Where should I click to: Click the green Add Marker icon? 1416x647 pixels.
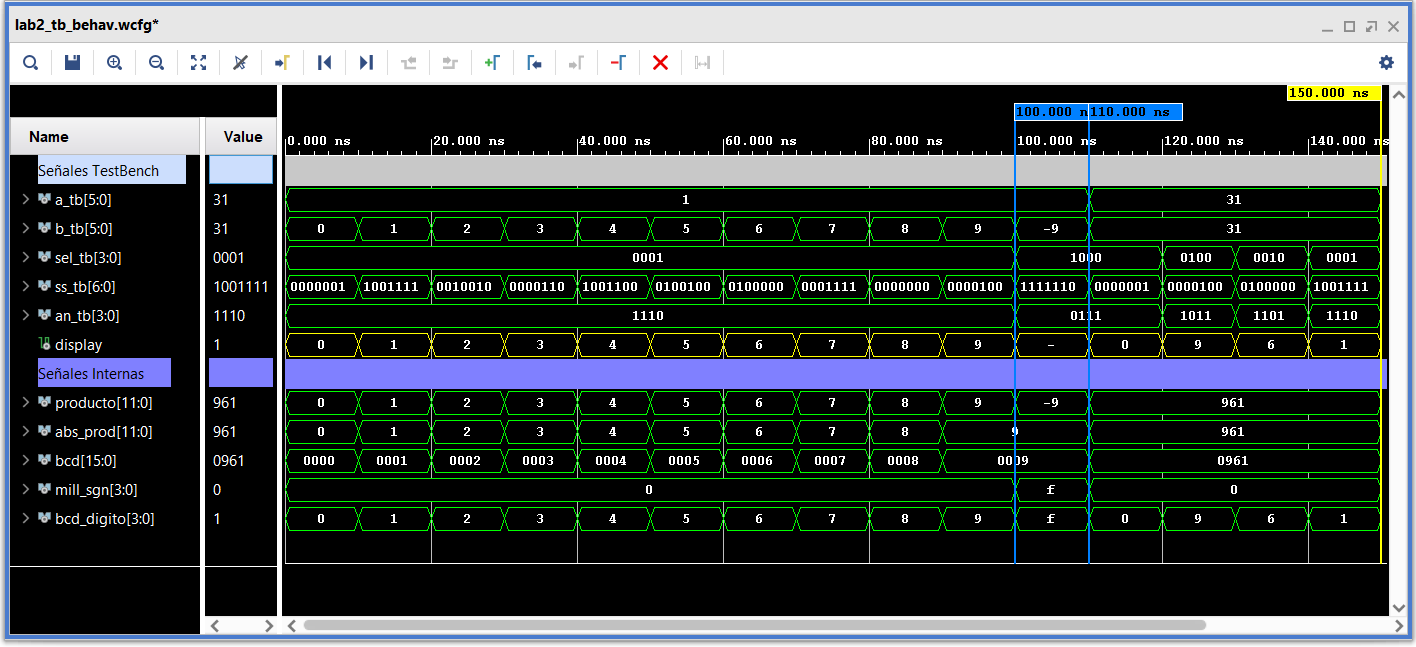(492, 63)
